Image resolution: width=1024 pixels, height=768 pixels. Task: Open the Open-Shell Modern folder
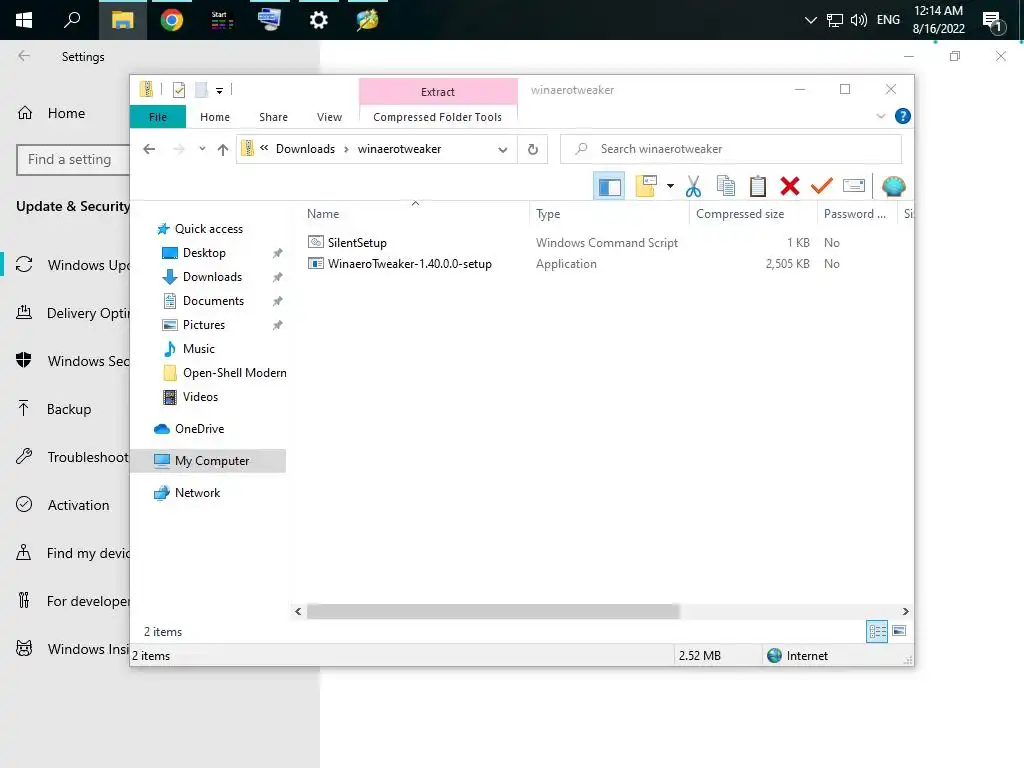[234, 373]
